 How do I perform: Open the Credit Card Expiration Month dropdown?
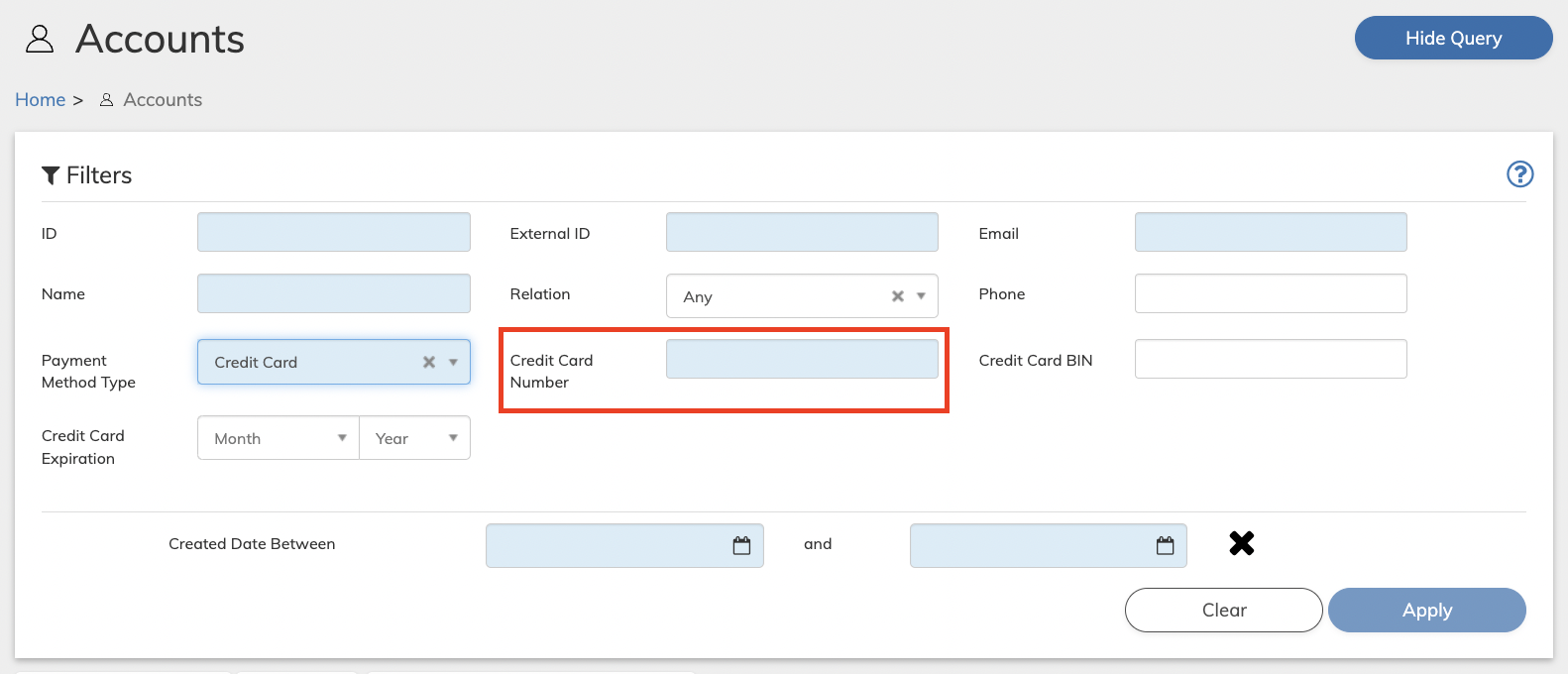(x=279, y=438)
